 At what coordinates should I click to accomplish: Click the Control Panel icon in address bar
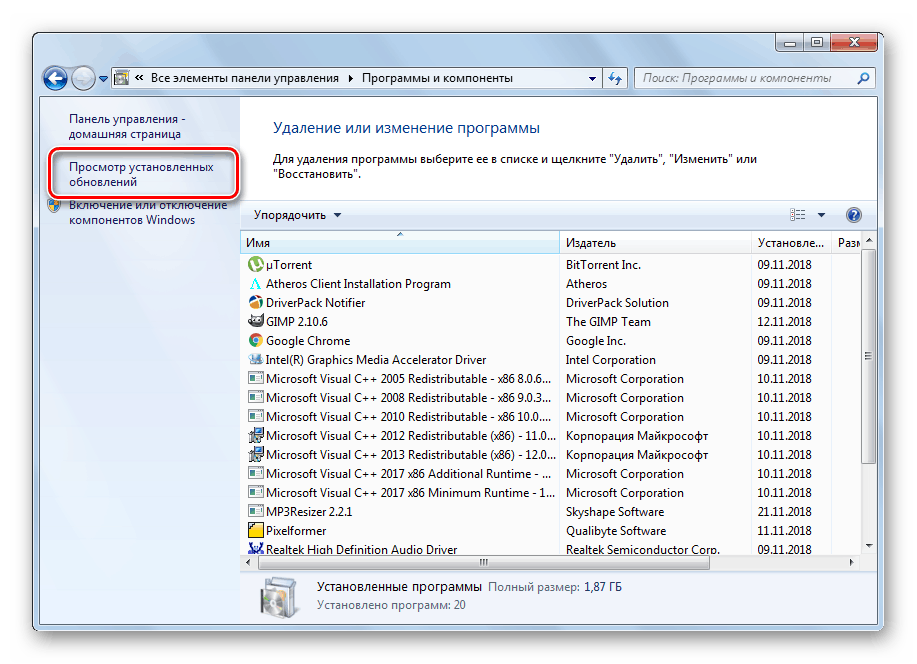[x=121, y=78]
